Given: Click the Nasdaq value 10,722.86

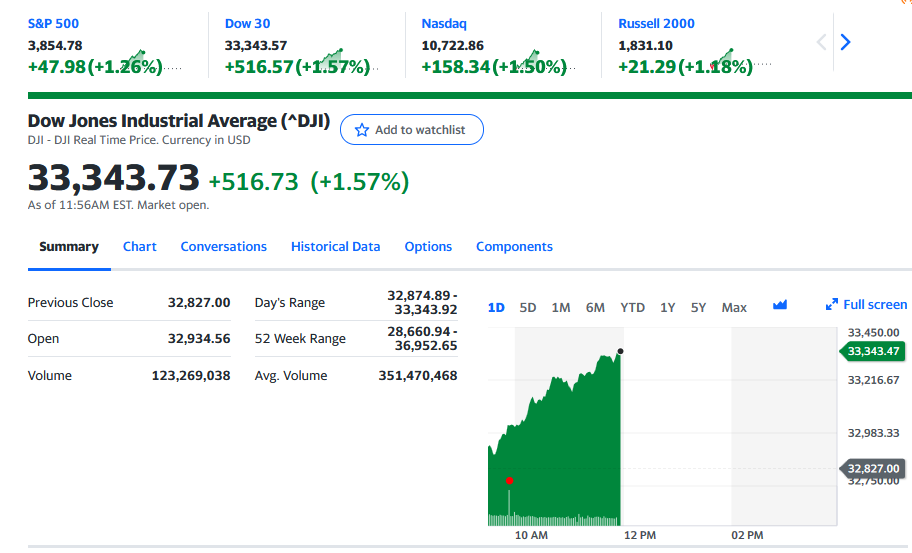Looking at the screenshot, I should (x=453, y=45).
